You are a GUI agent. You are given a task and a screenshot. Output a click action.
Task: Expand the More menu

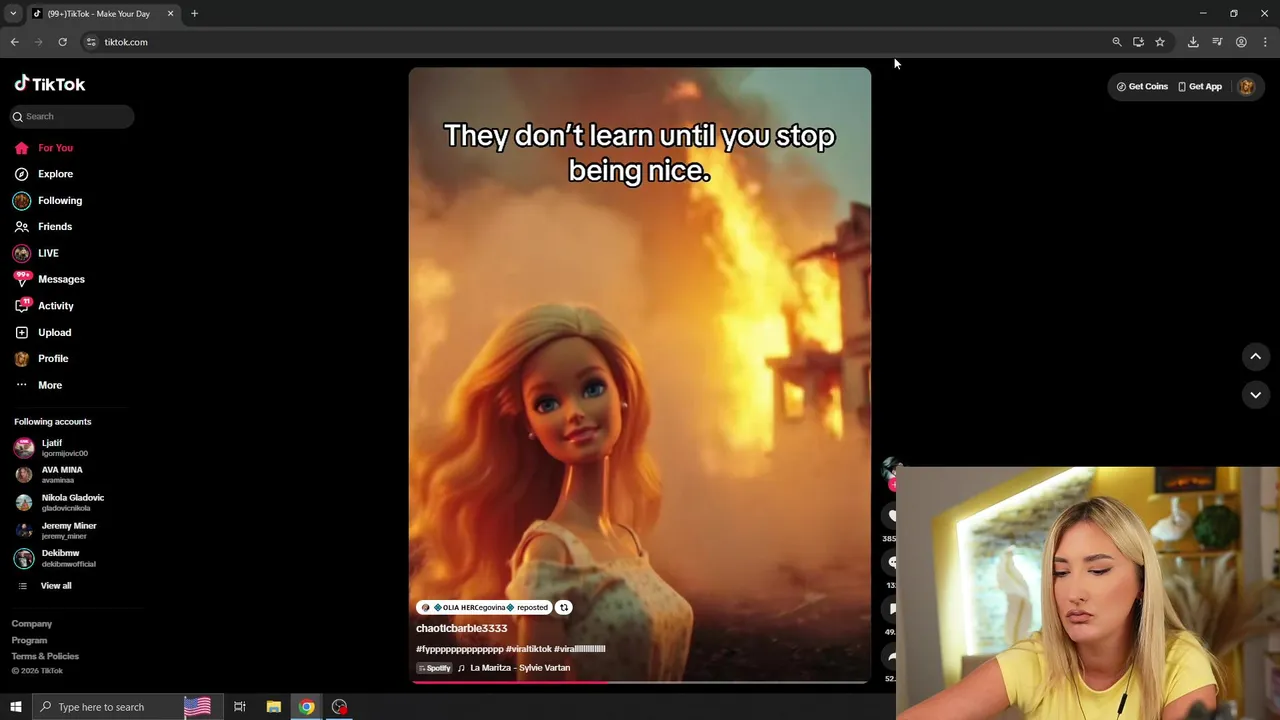tap(50, 385)
